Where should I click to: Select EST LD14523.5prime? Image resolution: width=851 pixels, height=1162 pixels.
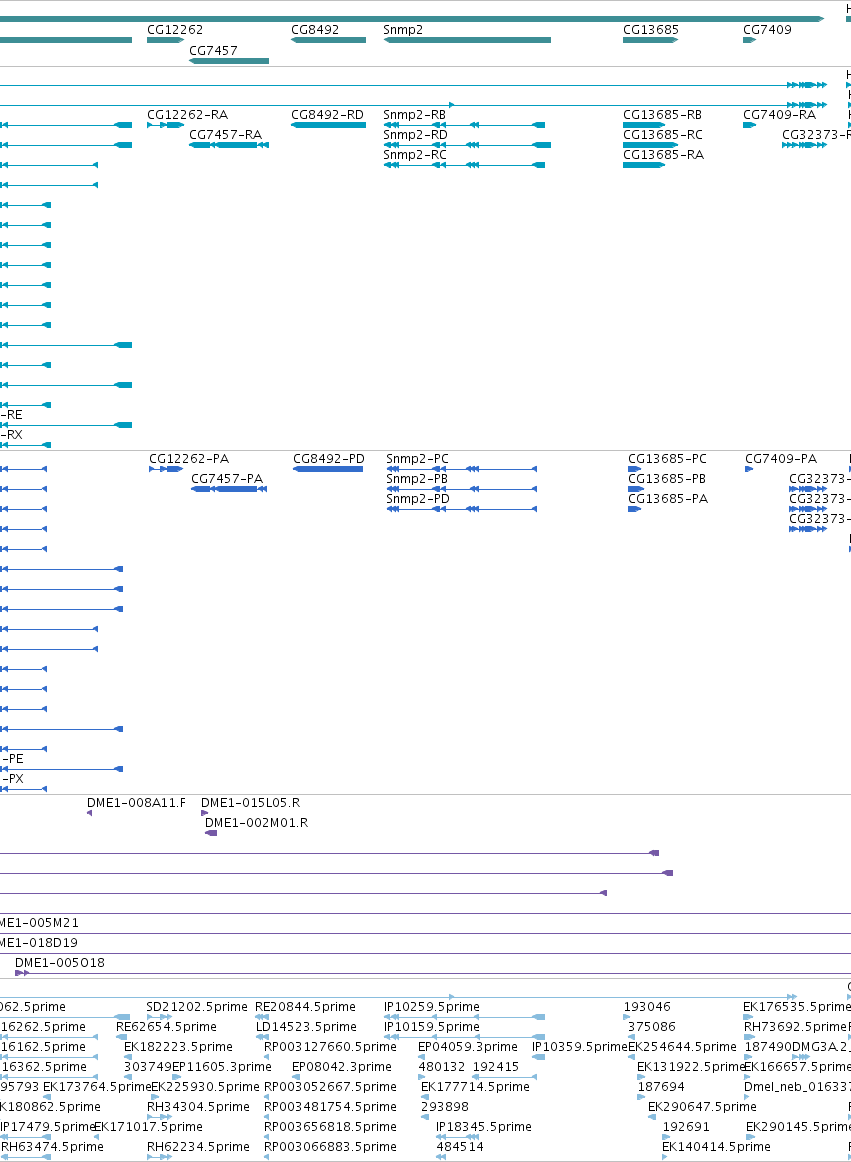click(x=305, y=1027)
